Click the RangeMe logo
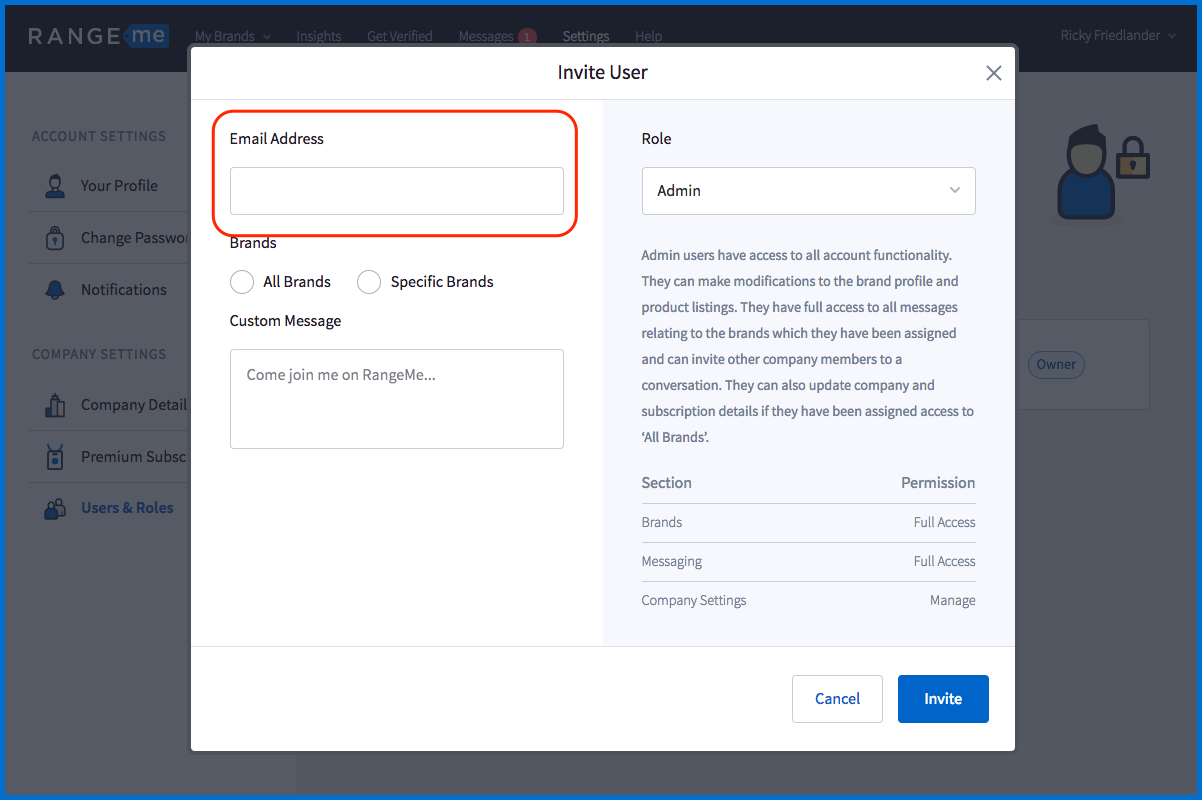Screen dimensions: 1202x800 [98, 36]
